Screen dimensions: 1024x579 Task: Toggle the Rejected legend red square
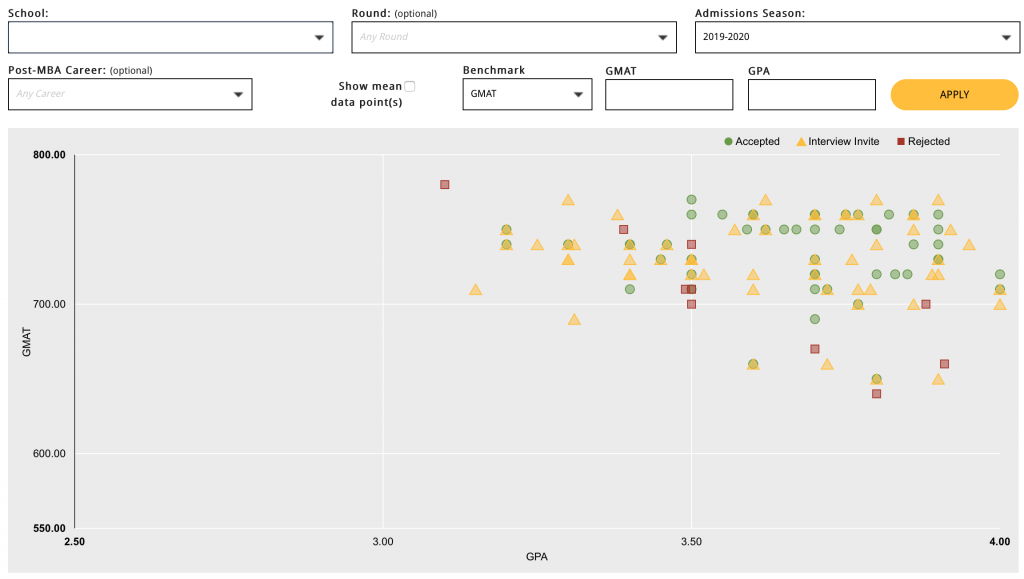[900, 142]
